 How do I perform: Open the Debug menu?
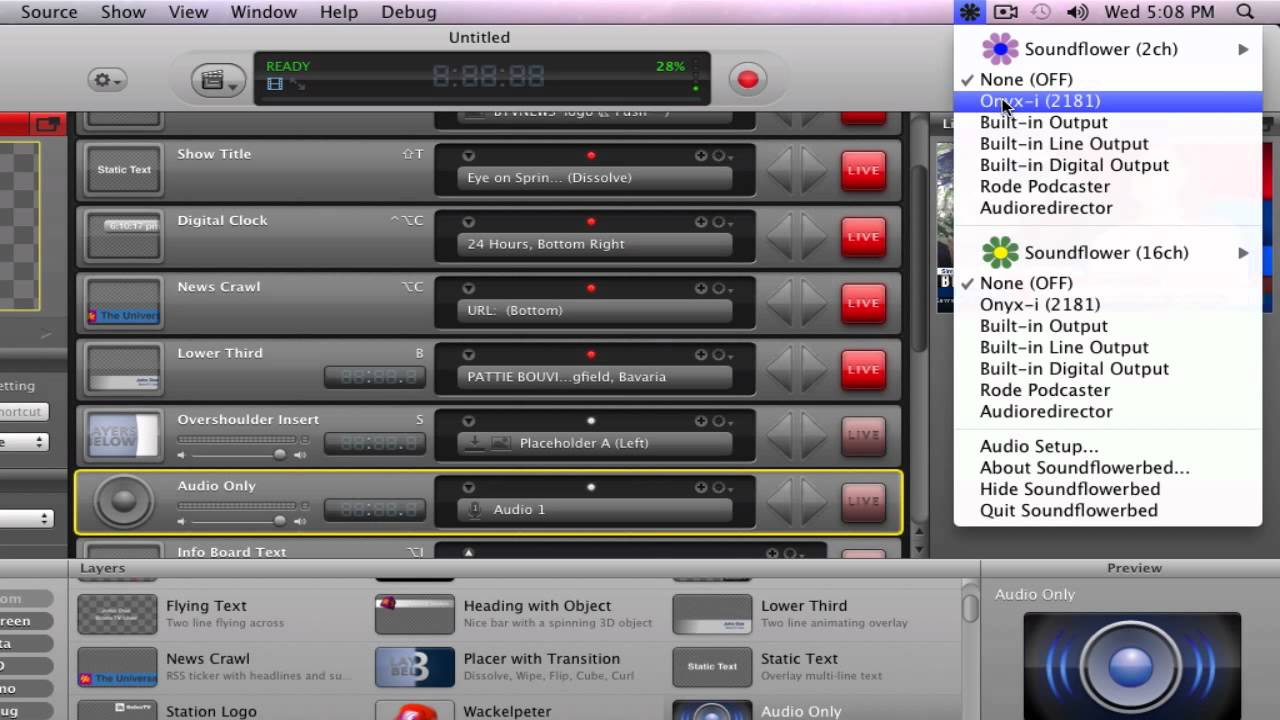(408, 12)
